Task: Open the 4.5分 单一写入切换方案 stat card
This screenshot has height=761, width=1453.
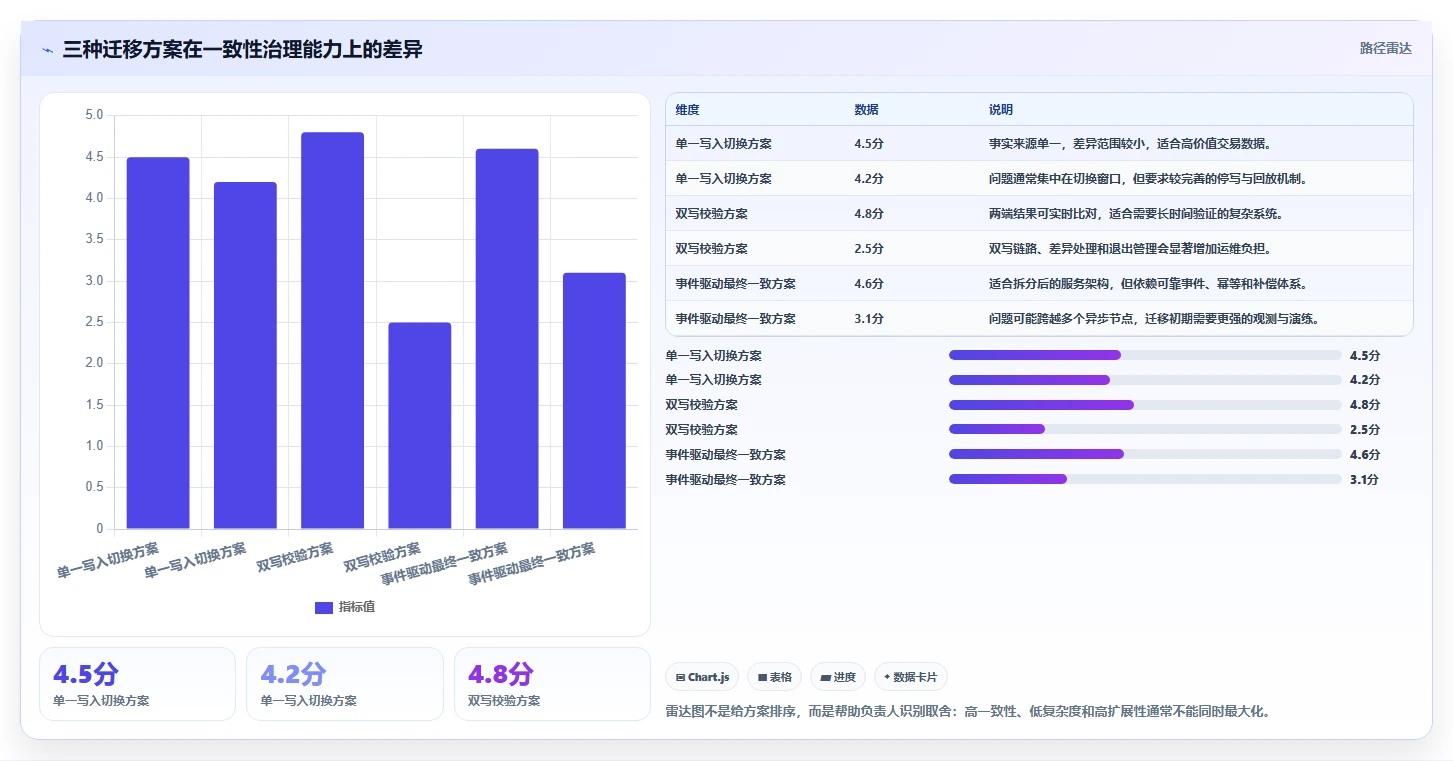Action: coord(137,684)
